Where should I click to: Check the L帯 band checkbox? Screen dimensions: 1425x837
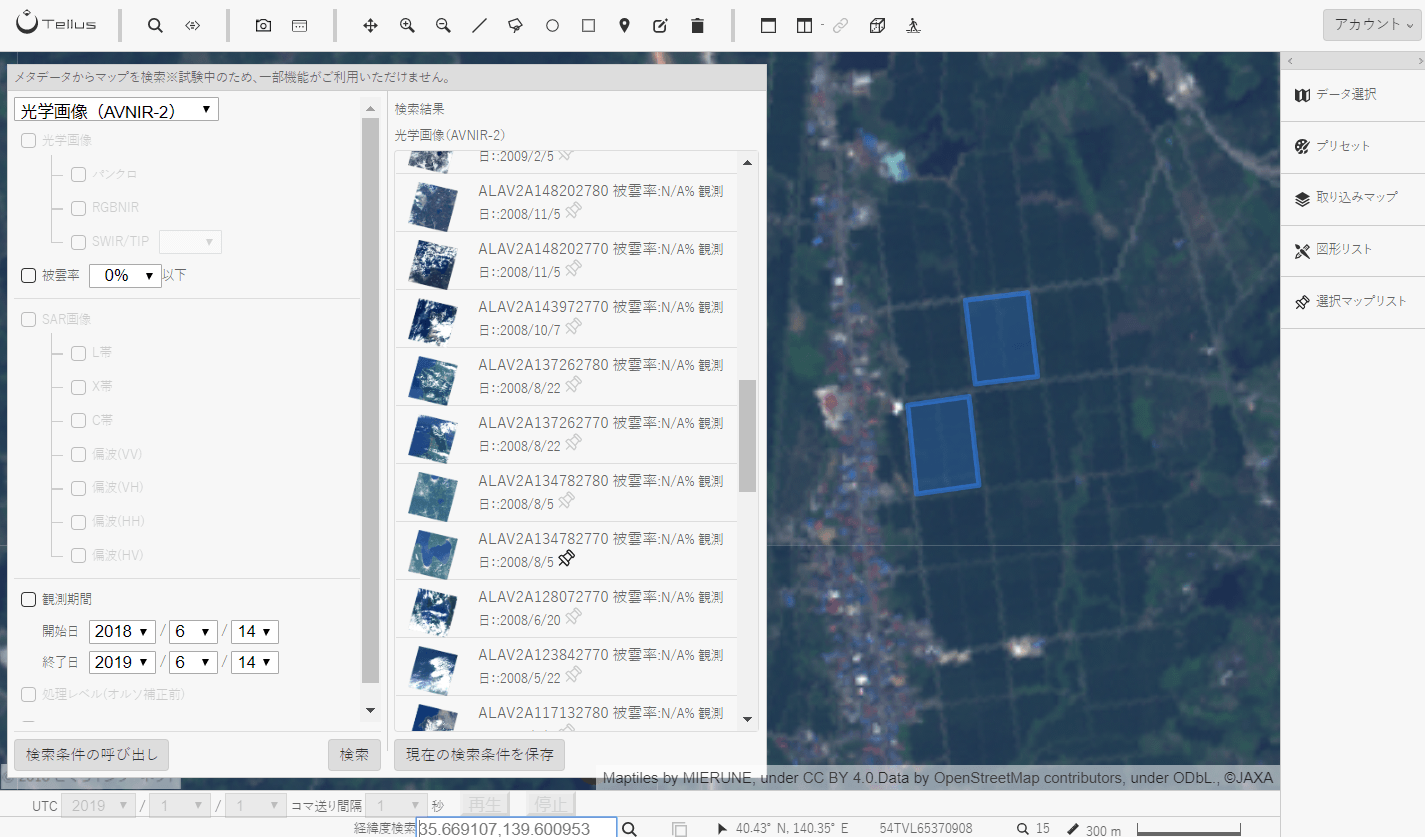click(x=78, y=353)
